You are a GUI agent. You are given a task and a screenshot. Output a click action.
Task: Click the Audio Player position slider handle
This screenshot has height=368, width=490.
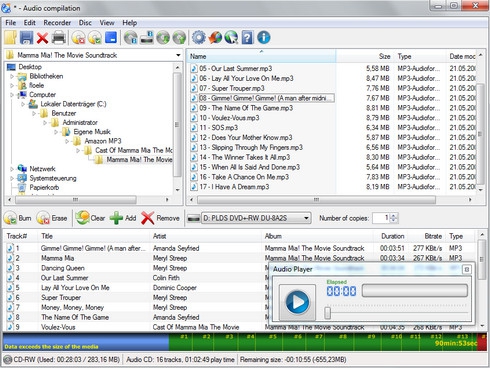click(328, 313)
